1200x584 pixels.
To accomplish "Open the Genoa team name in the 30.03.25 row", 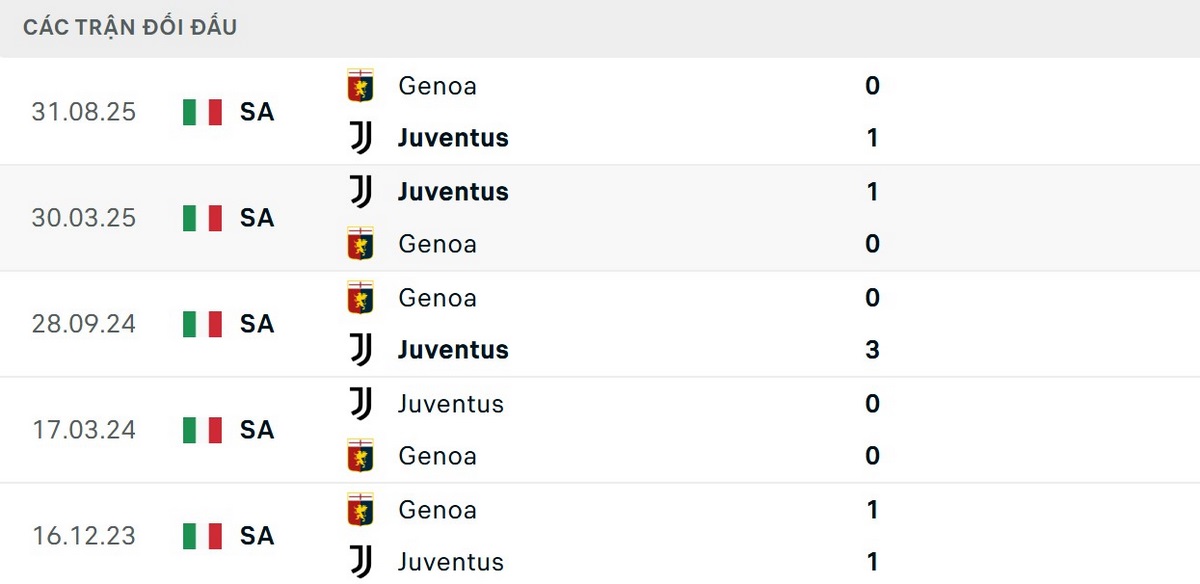I will coord(437,244).
